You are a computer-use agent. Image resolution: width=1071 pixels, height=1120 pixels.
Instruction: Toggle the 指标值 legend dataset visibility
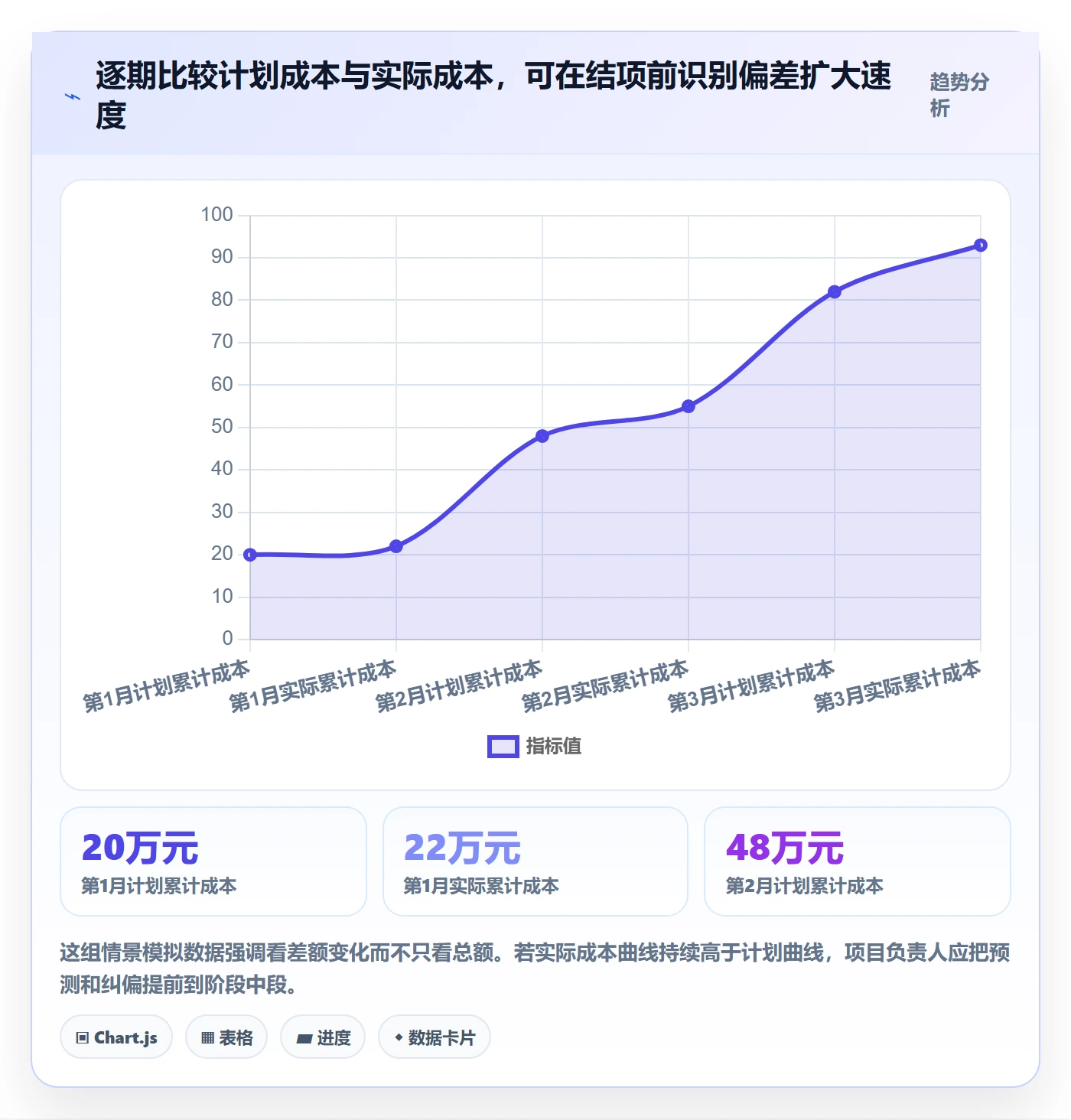click(535, 746)
